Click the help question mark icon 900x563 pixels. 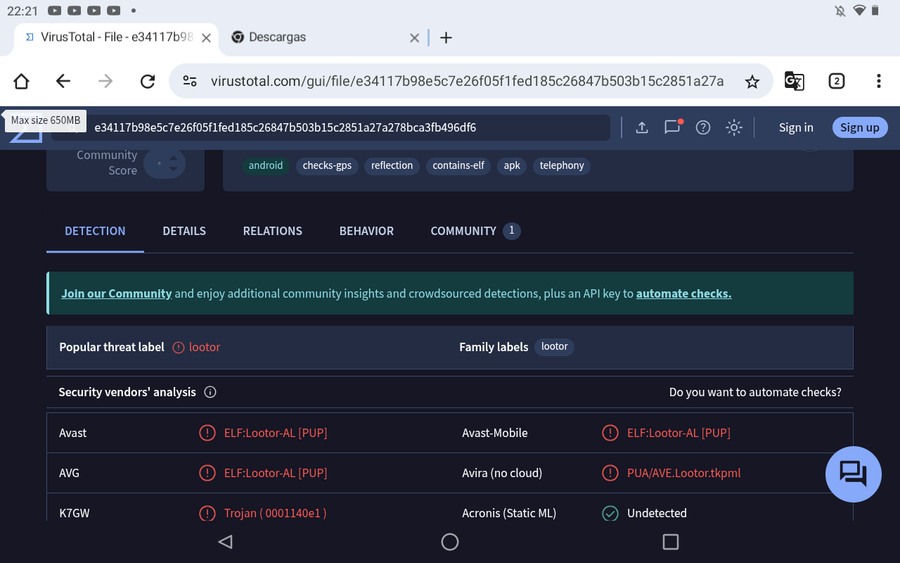(x=703, y=127)
